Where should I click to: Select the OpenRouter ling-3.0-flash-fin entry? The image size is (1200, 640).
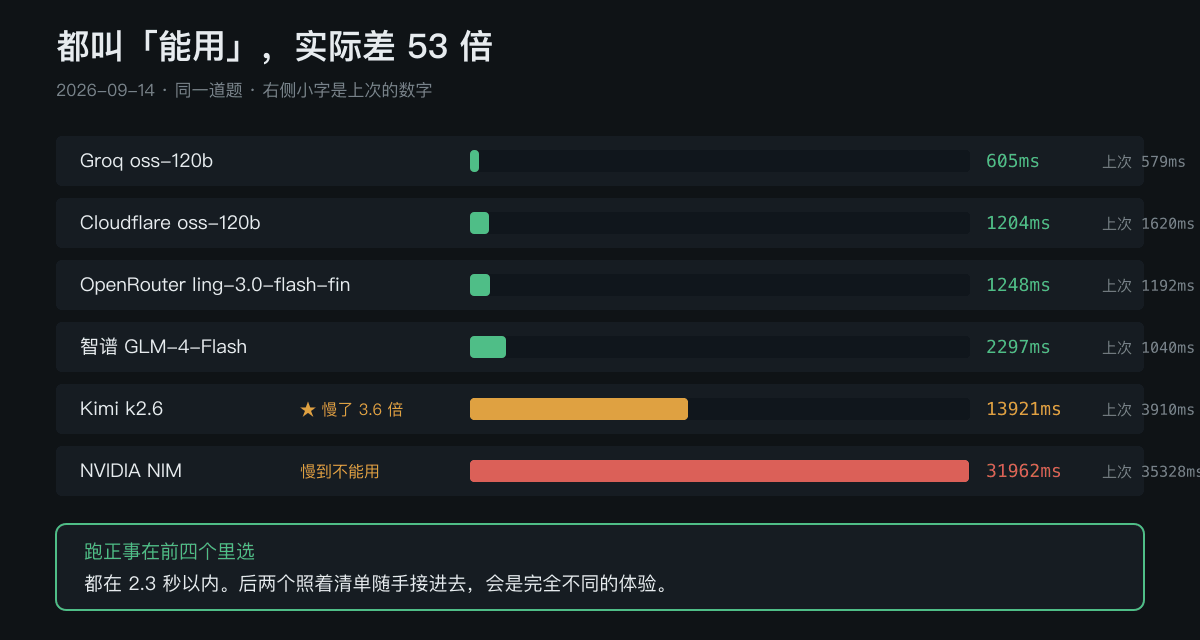pyautogui.click(x=600, y=285)
